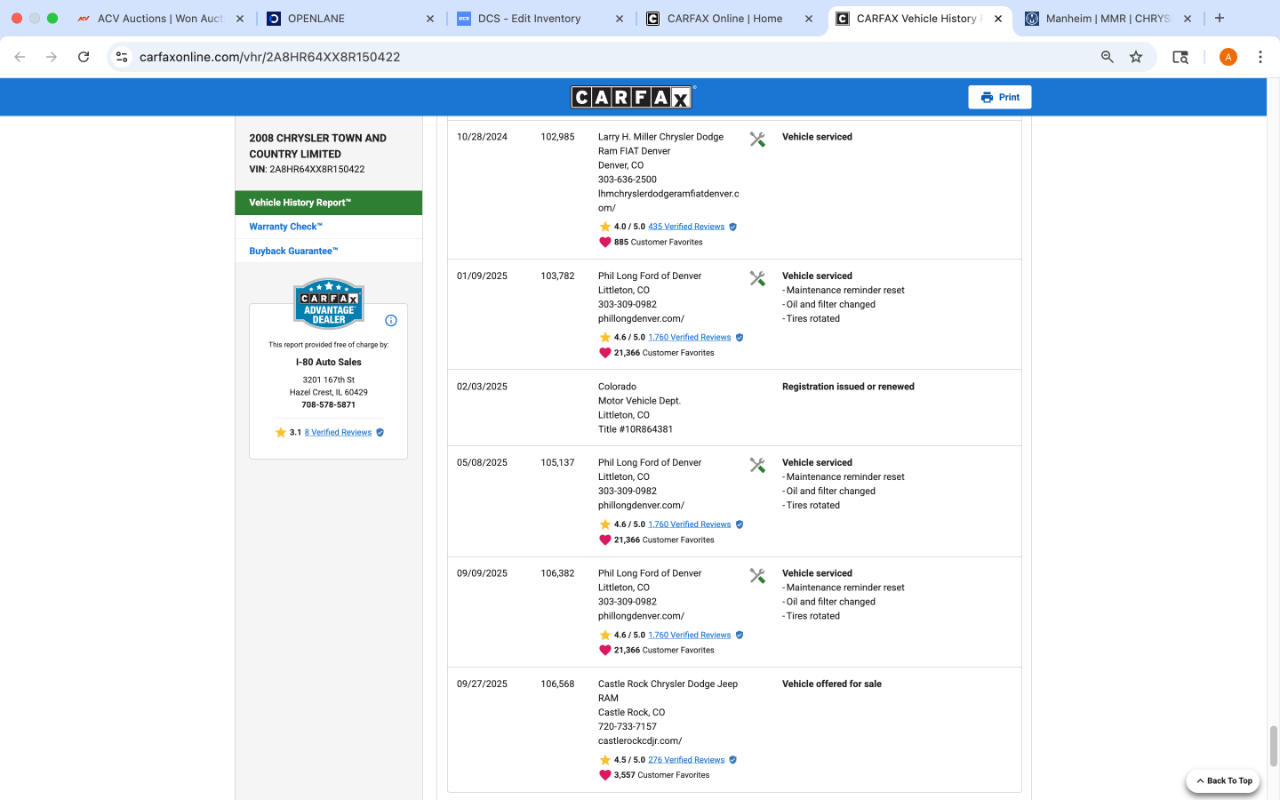Click the Print button
Image resolution: width=1280 pixels, height=800 pixels.
[999, 97]
